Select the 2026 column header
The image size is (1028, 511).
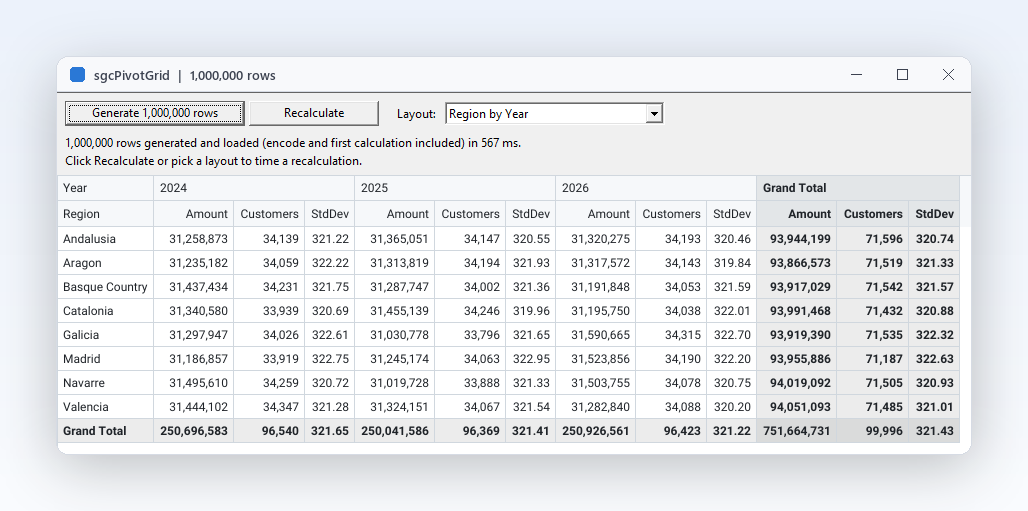[x=656, y=188]
